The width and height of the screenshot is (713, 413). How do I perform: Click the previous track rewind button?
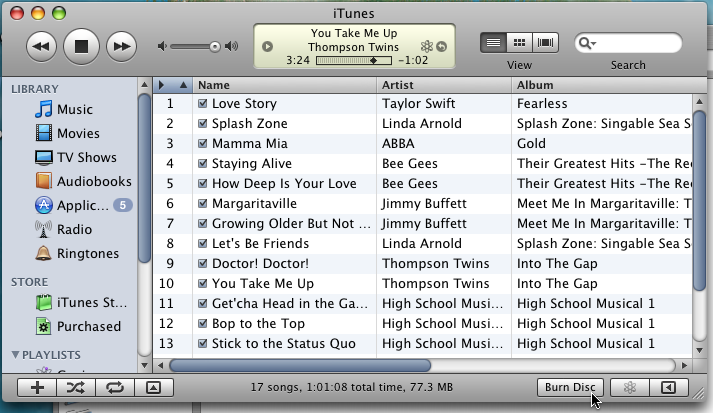click(x=41, y=46)
